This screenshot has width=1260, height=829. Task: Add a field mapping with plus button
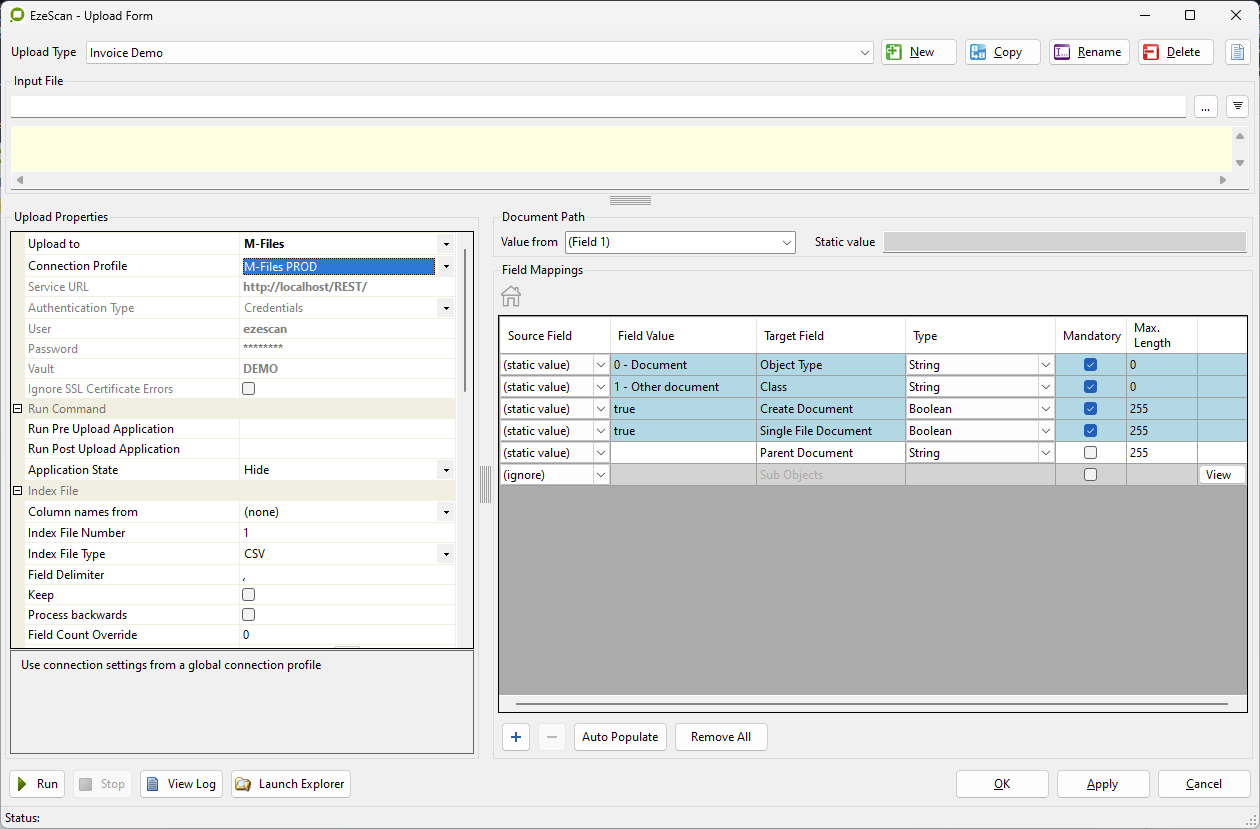click(x=516, y=737)
